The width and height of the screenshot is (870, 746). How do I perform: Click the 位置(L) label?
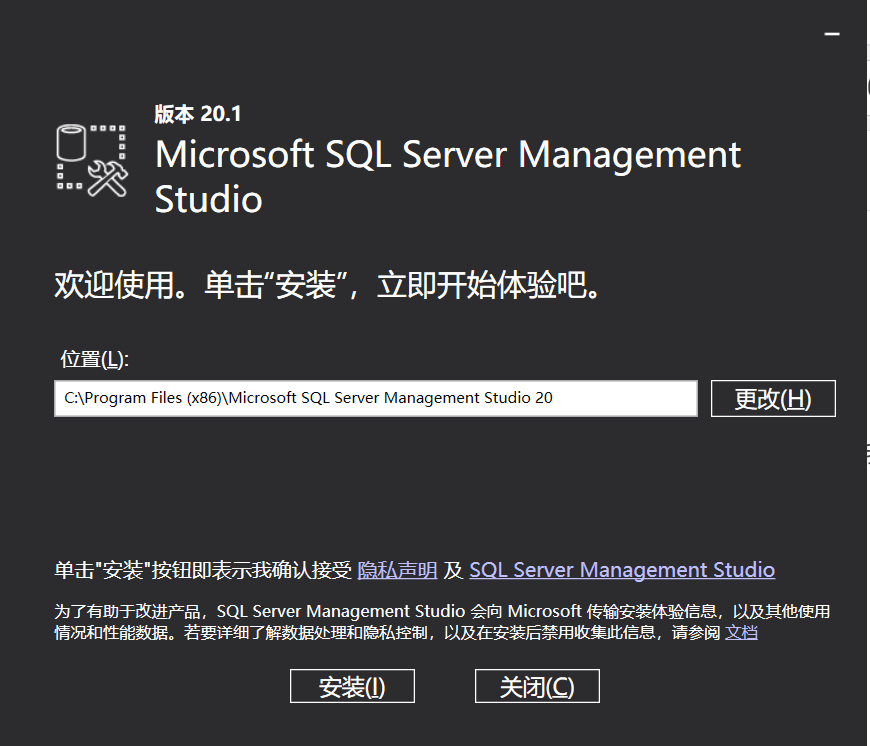coord(95,359)
